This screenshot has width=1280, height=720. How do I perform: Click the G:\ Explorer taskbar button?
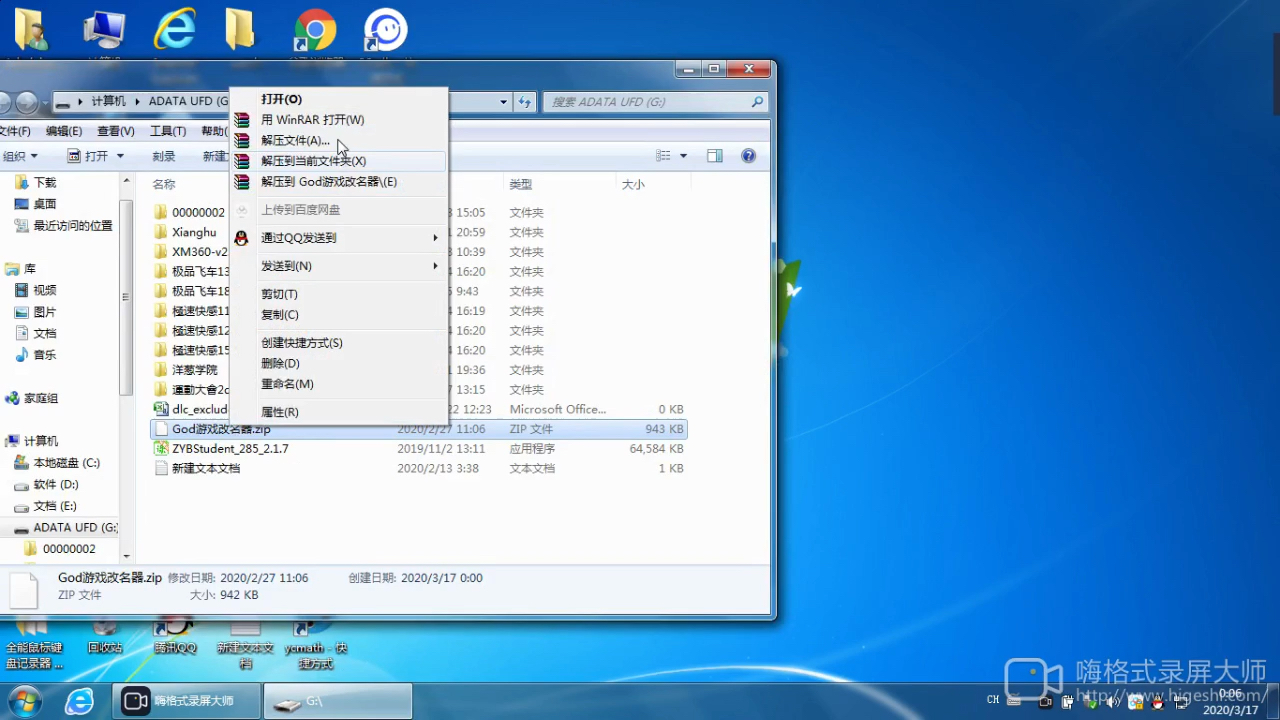click(338, 701)
